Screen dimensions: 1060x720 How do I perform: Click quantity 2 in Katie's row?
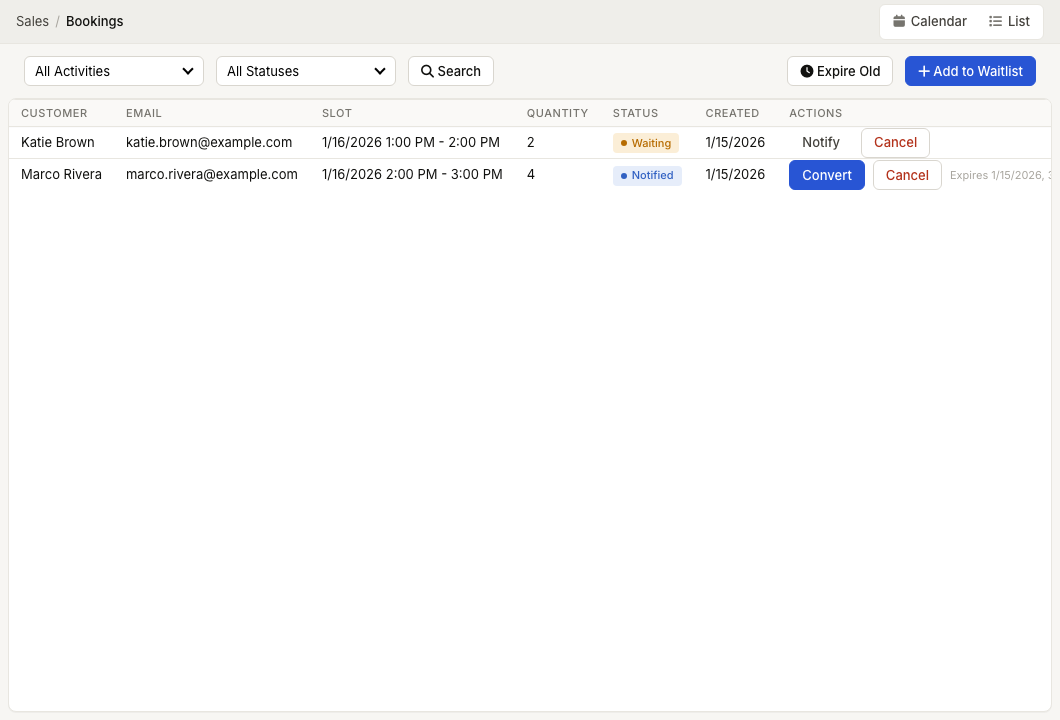pyautogui.click(x=531, y=143)
